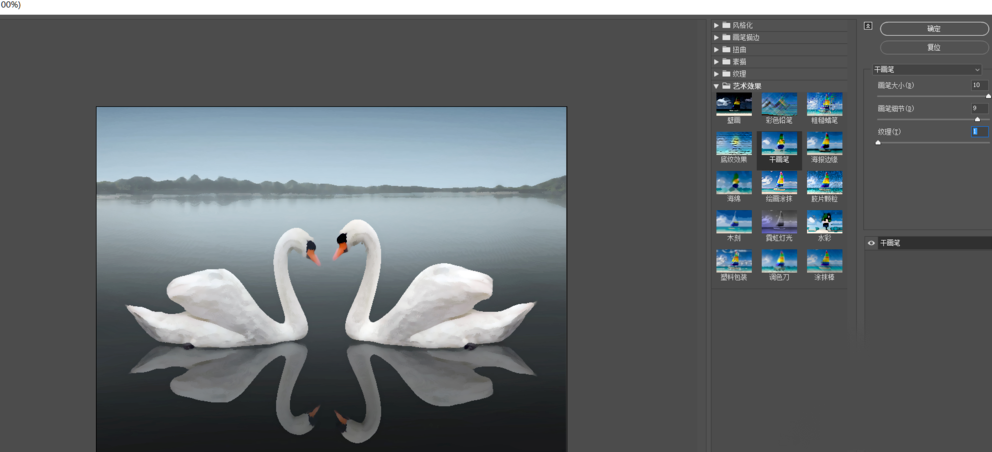
Task: Expand the 风格化 filter folder
Action: (x=716, y=25)
